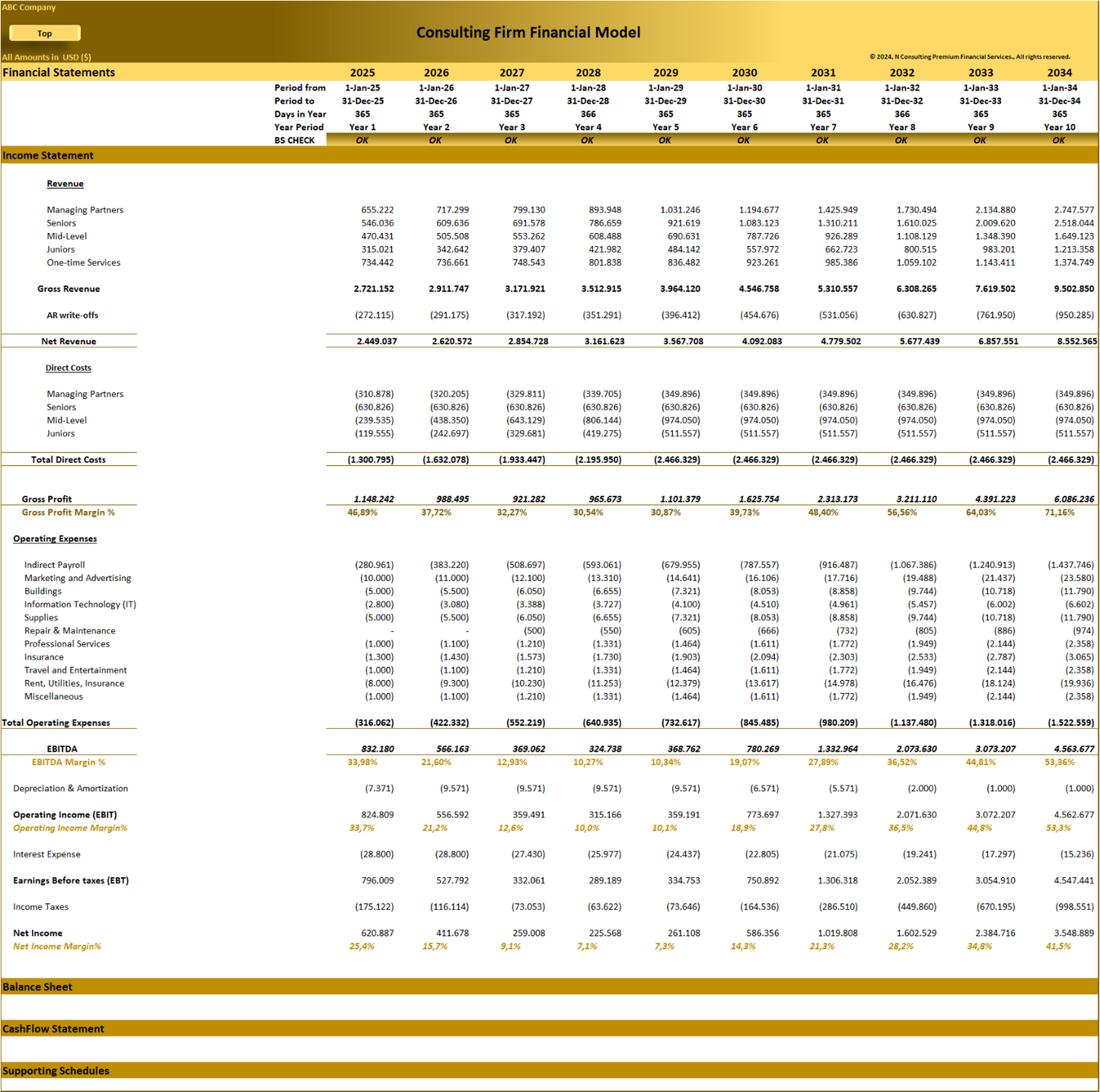Select Net Income Margin 25,4% cell
Screen dimensions: 1100x1092
point(362,947)
